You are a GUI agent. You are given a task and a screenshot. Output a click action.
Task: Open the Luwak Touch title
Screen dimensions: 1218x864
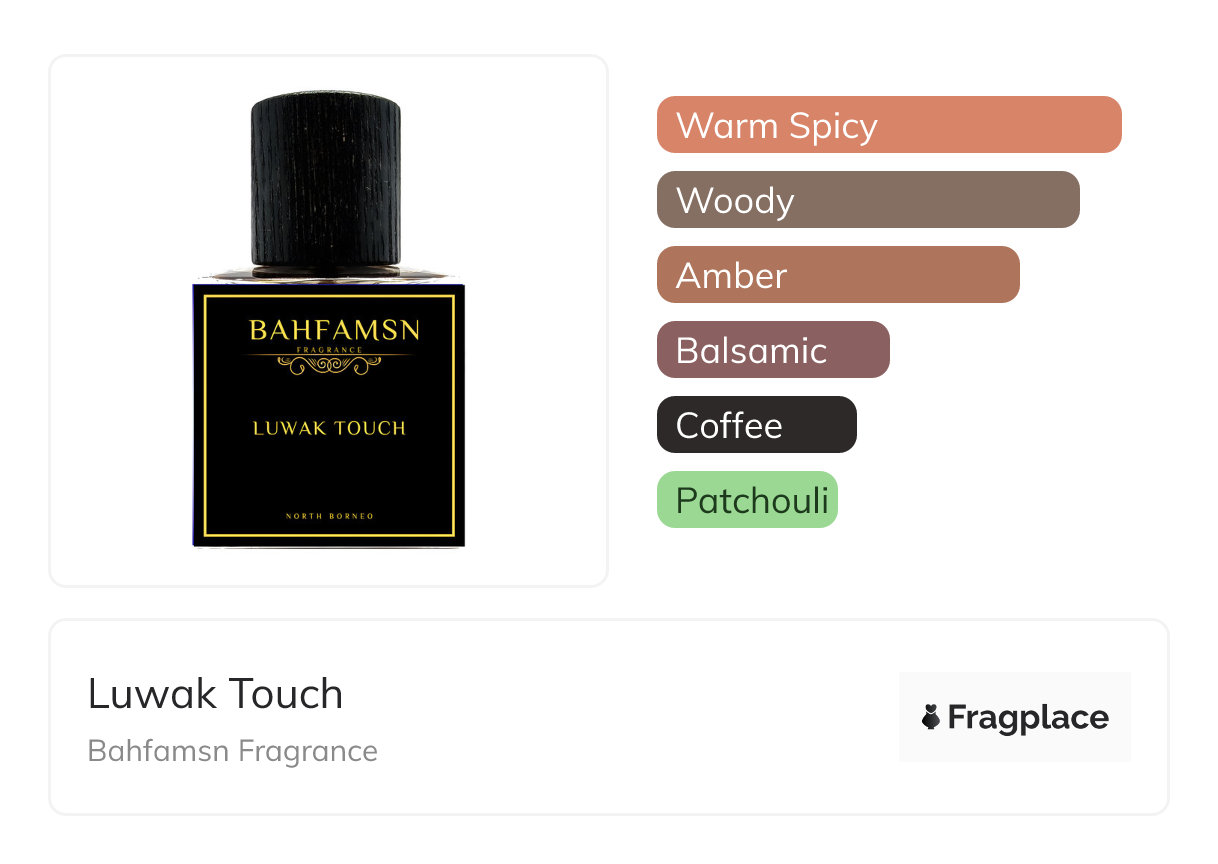pyautogui.click(x=215, y=694)
